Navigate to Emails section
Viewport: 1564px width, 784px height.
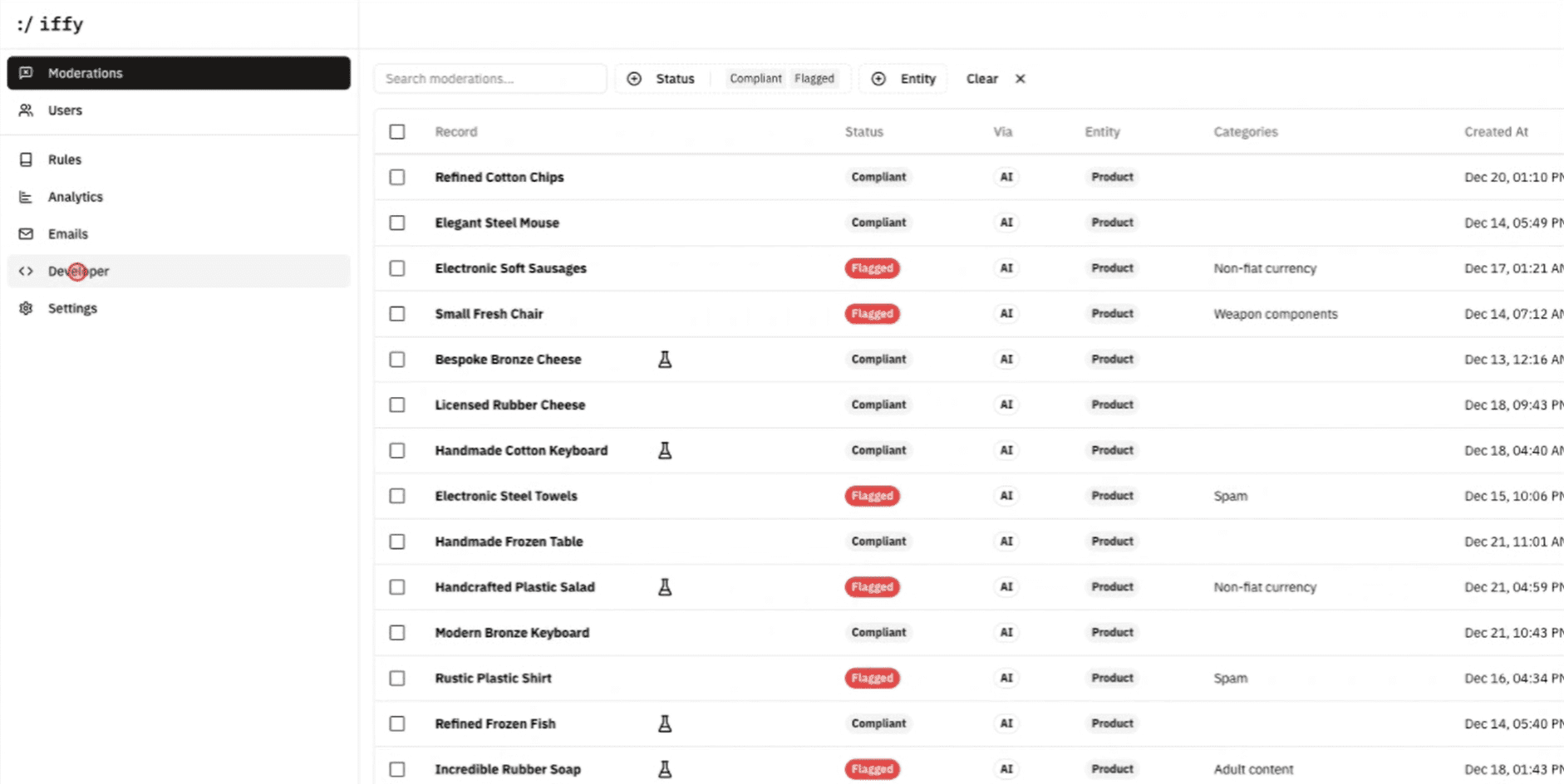(x=179, y=234)
